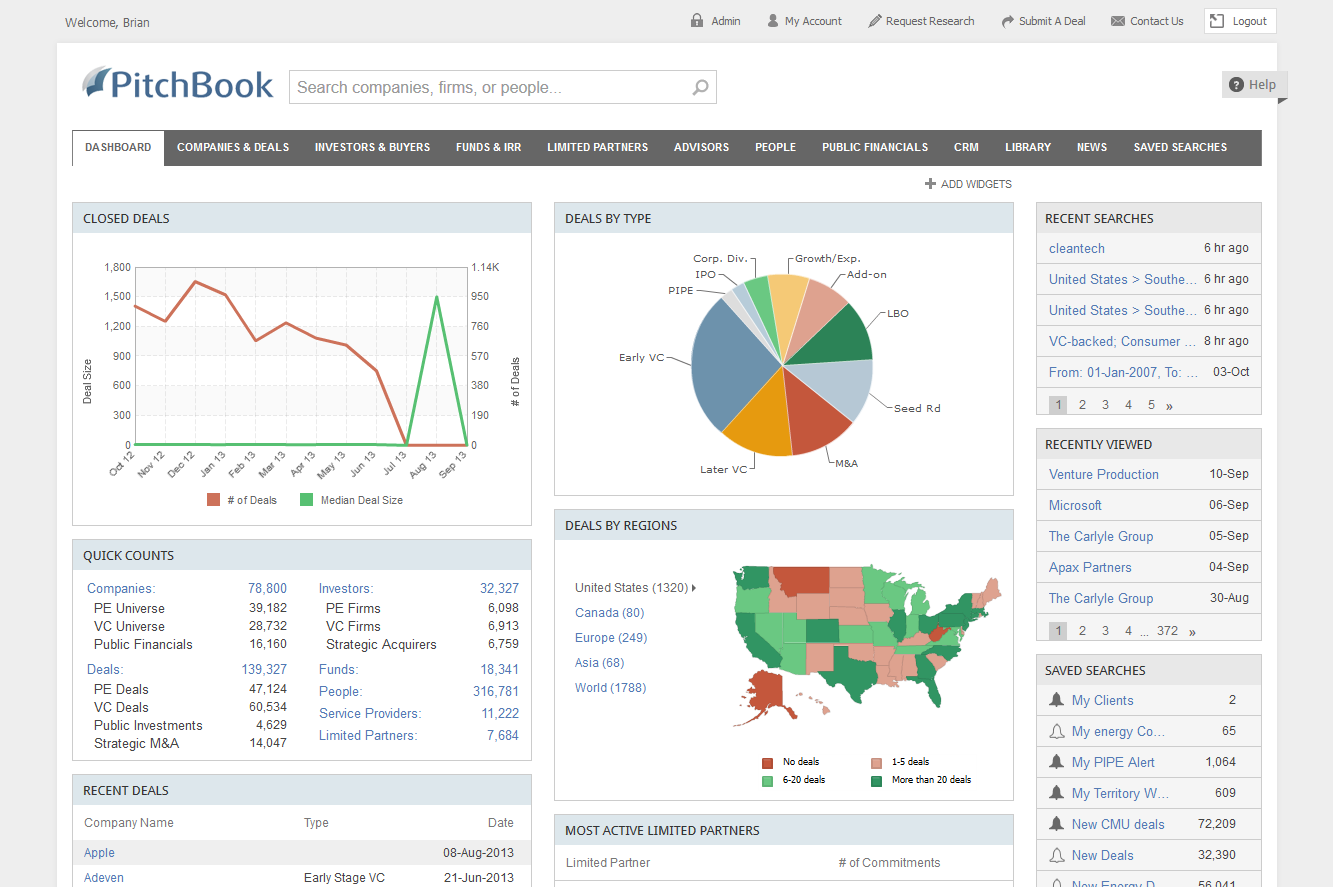Switch to the People tab

click(x=775, y=147)
